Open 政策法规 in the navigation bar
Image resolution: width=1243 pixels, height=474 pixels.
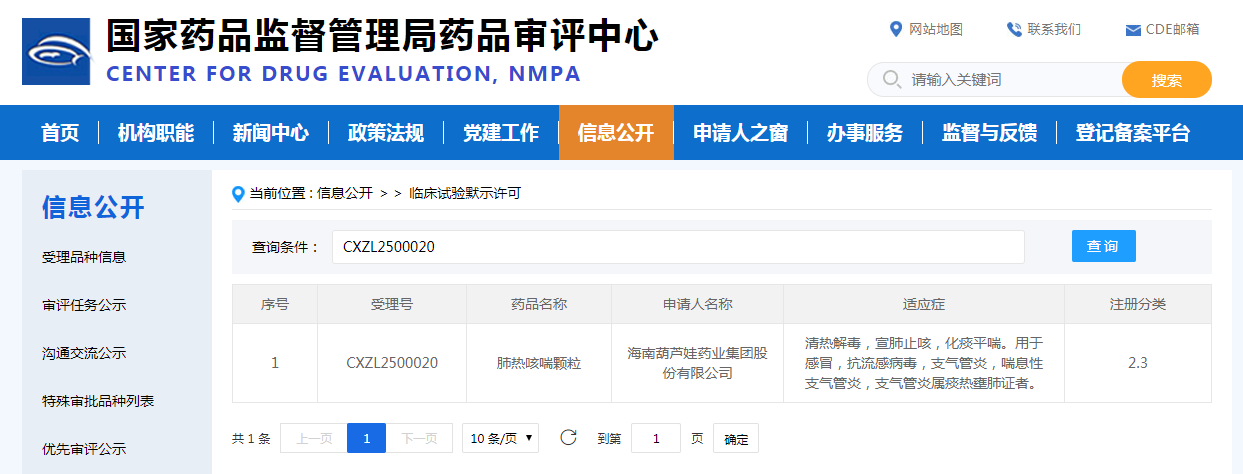coord(385,133)
